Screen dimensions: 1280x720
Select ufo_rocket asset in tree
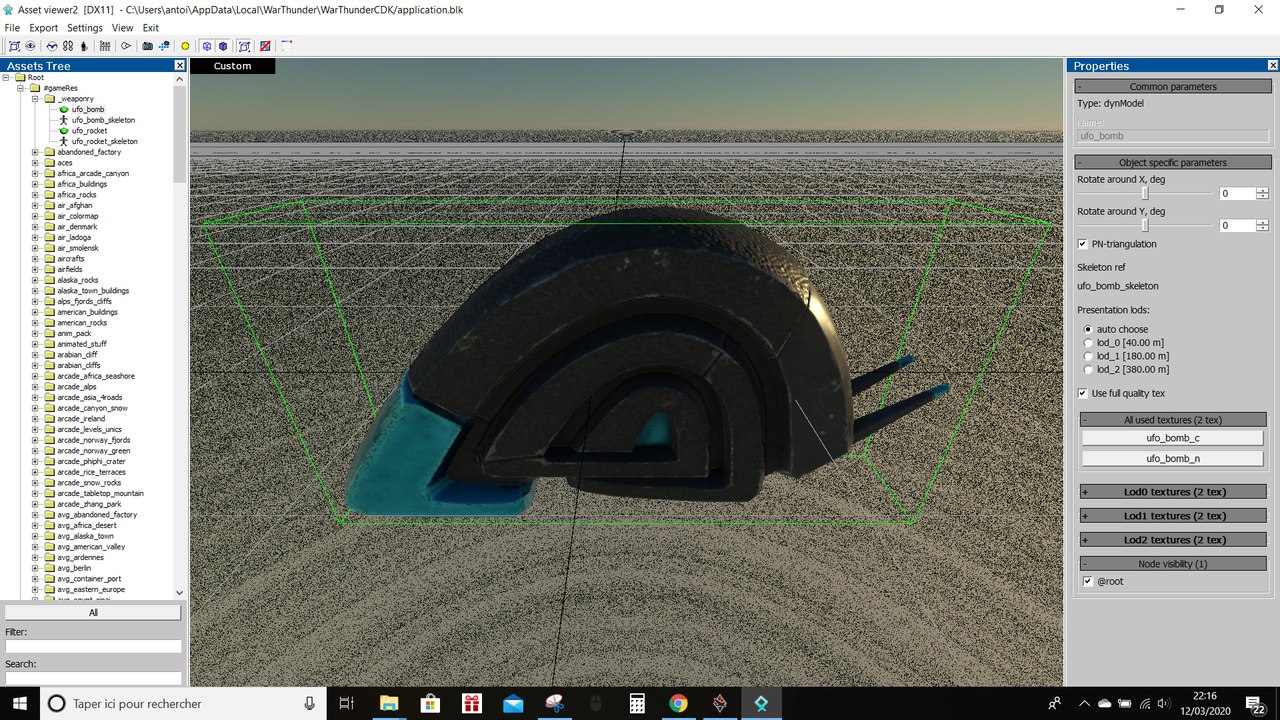(x=89, y=131)
